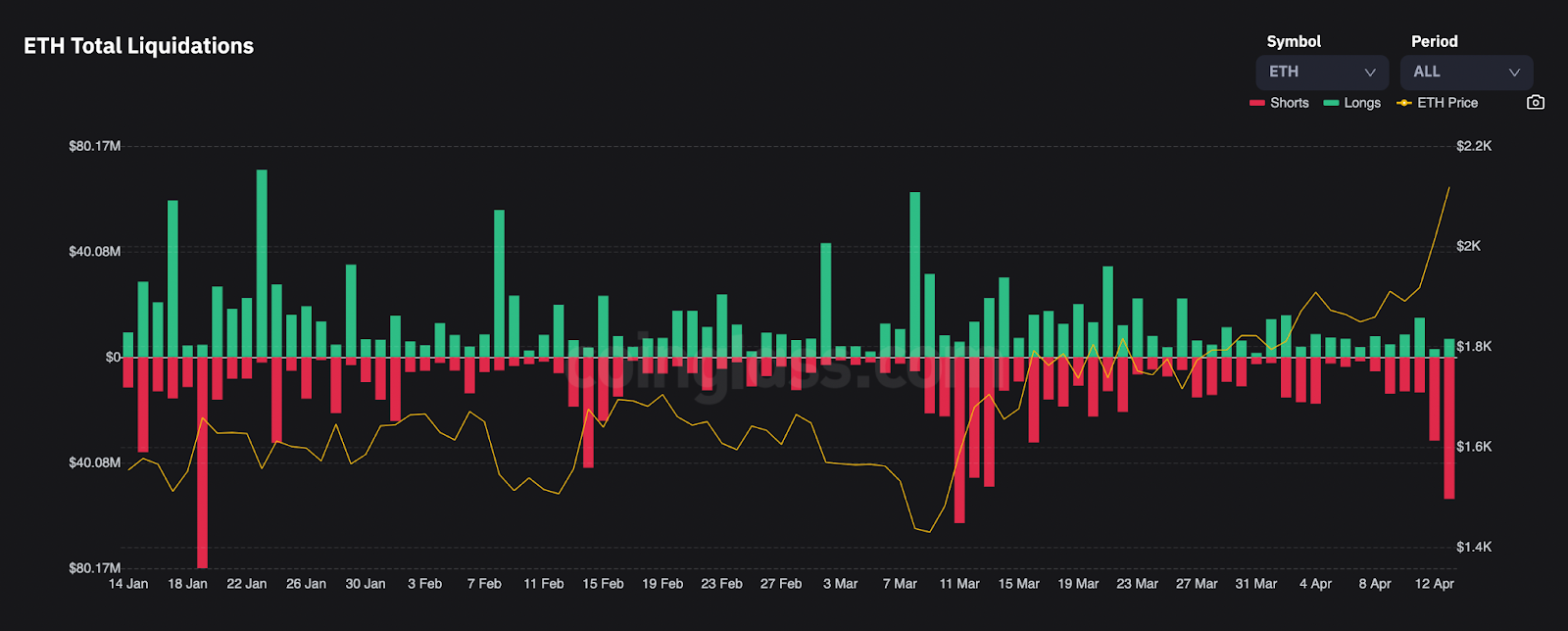Click the chevron arrow in Period selector
The width and height of the screenshot is (1568, 631).
coord(1514,73)
